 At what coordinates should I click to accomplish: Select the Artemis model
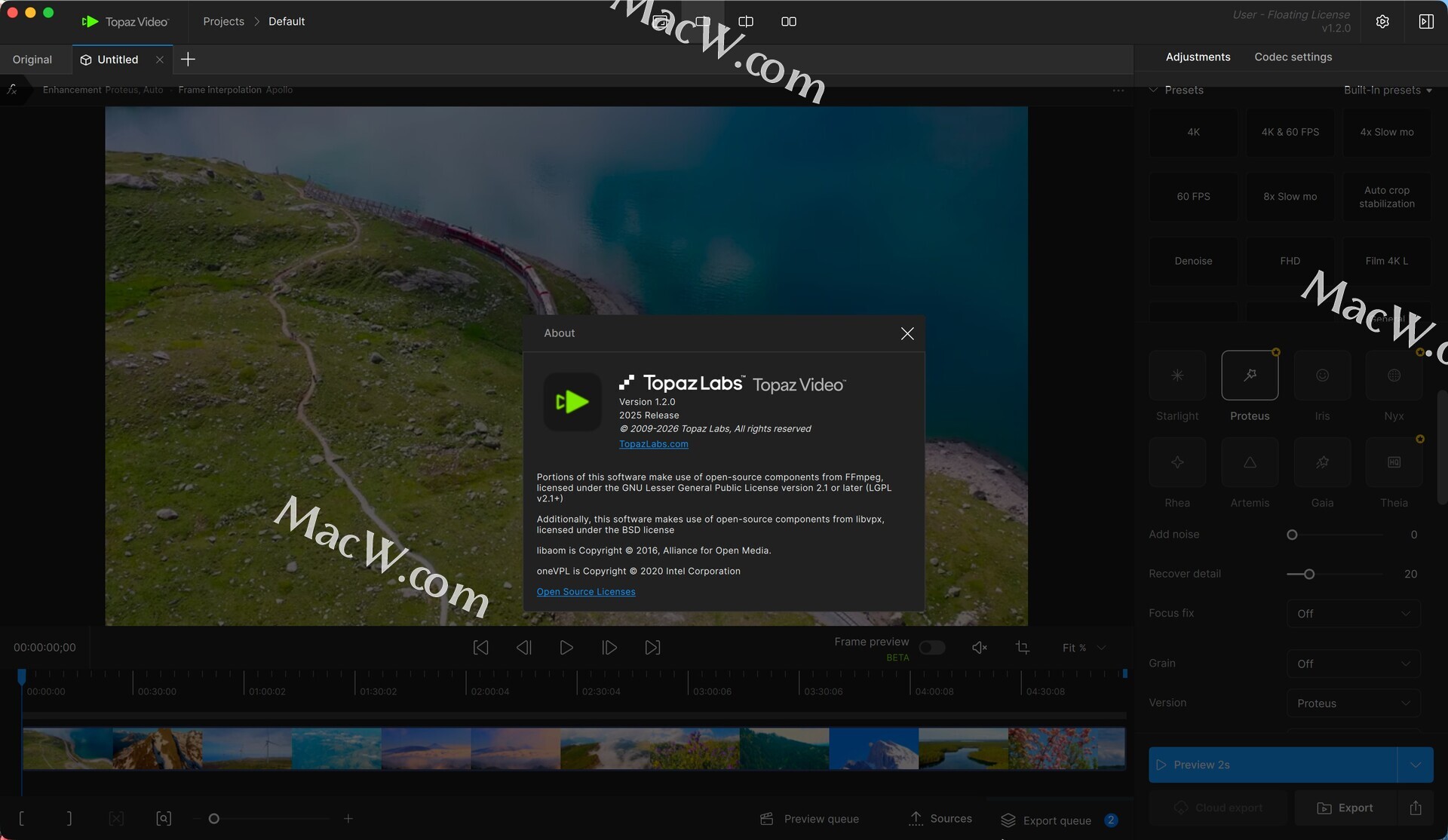click(1250, 462)
